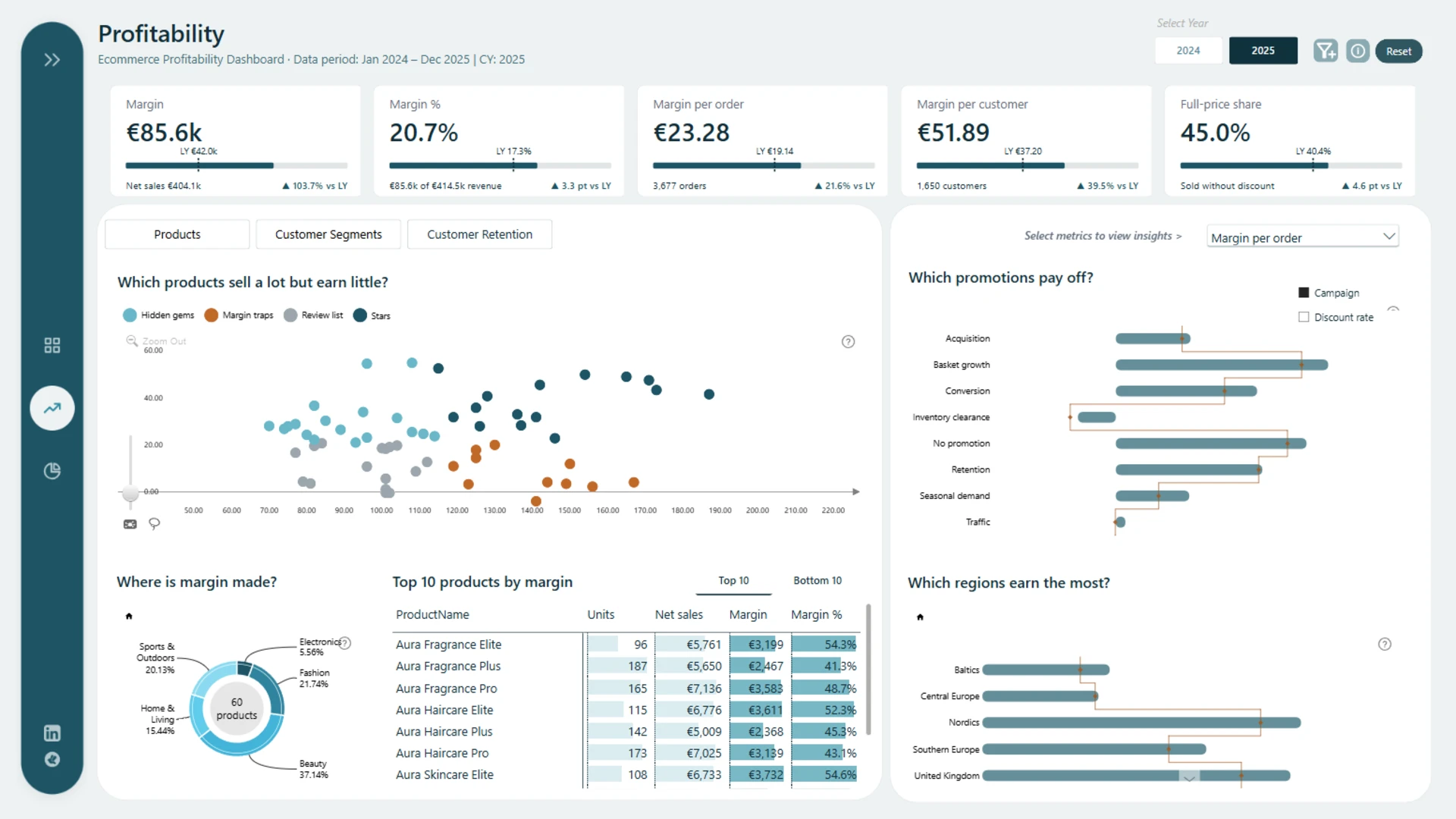Click the Customer Retention button
This screenshot has width=1456, height=819.
(x=479, y=234)
